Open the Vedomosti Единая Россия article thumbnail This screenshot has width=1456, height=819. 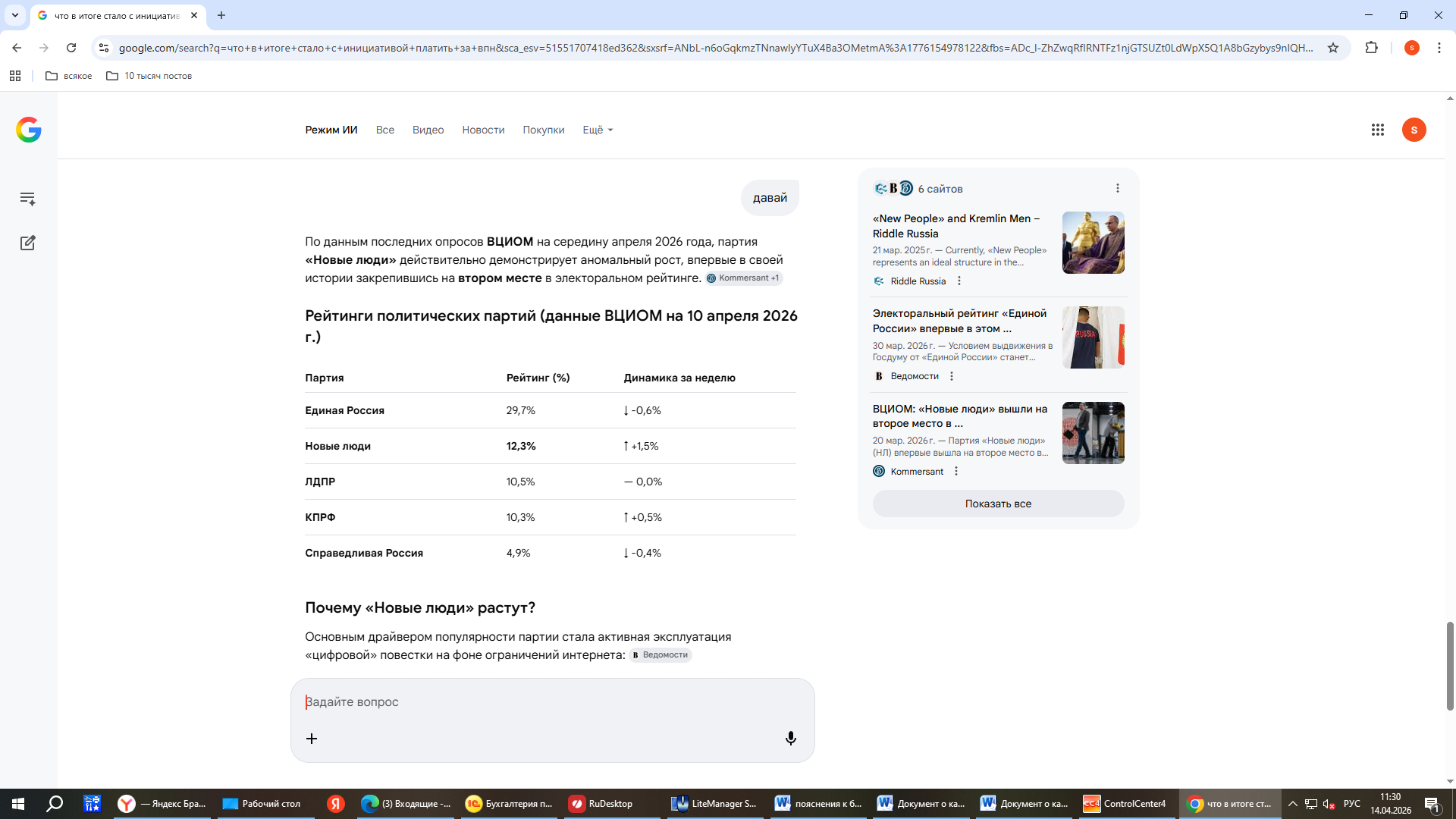(x=1093, y=337)
